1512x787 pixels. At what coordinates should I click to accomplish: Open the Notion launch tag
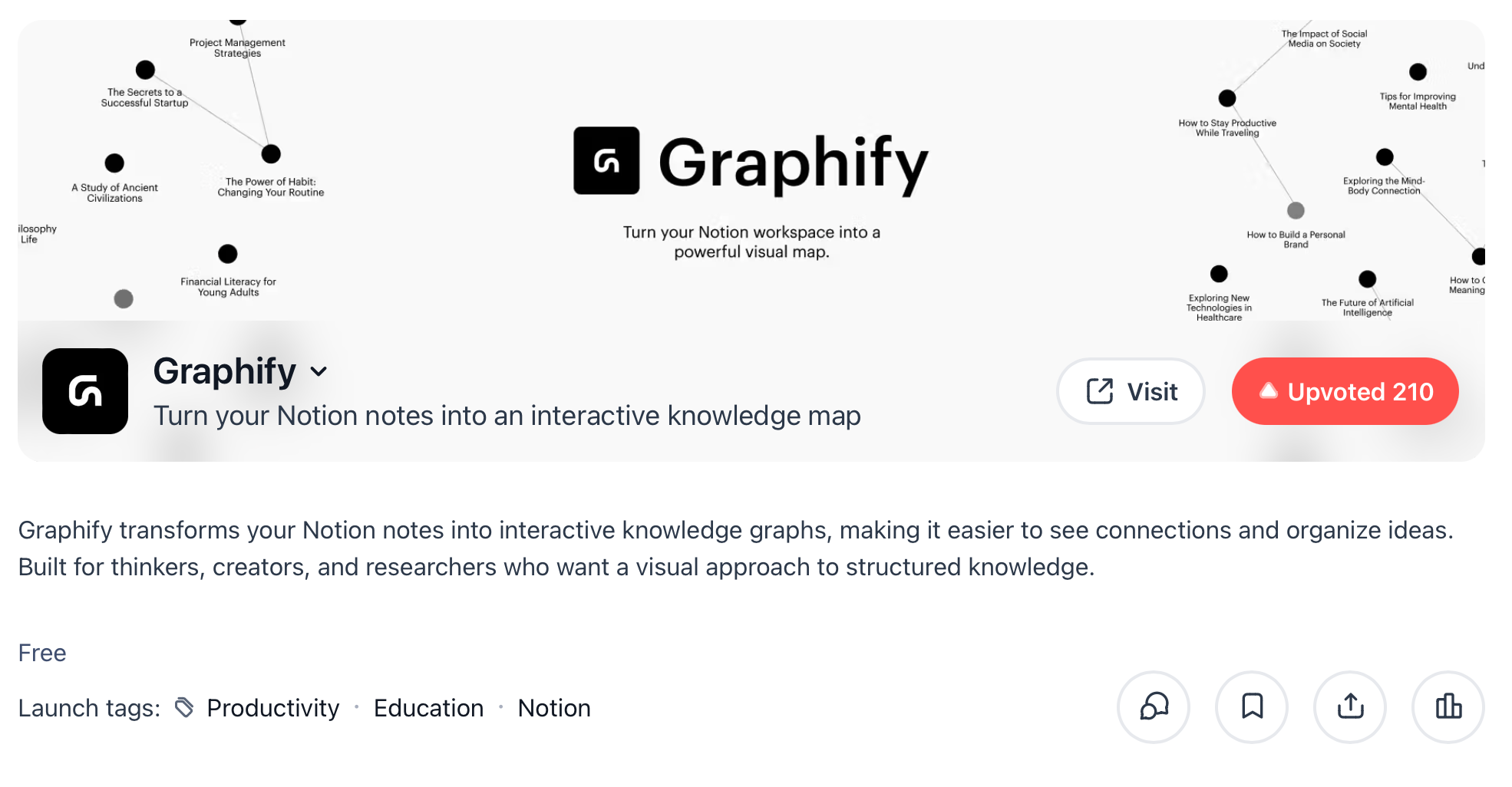click(x=554, y=708)
